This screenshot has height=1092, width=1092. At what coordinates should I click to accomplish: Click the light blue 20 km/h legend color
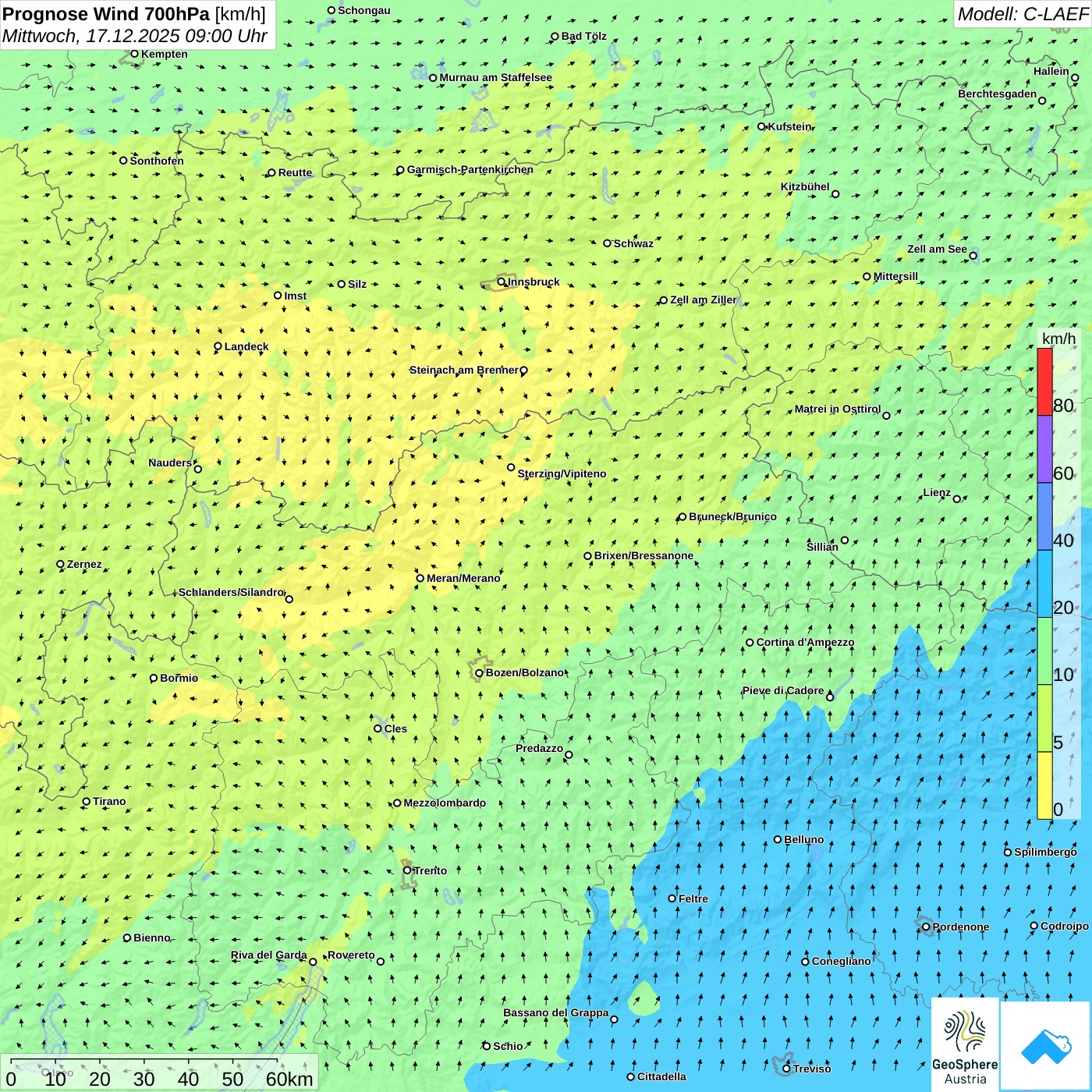pyautogui.click(x=1044, y=584)
